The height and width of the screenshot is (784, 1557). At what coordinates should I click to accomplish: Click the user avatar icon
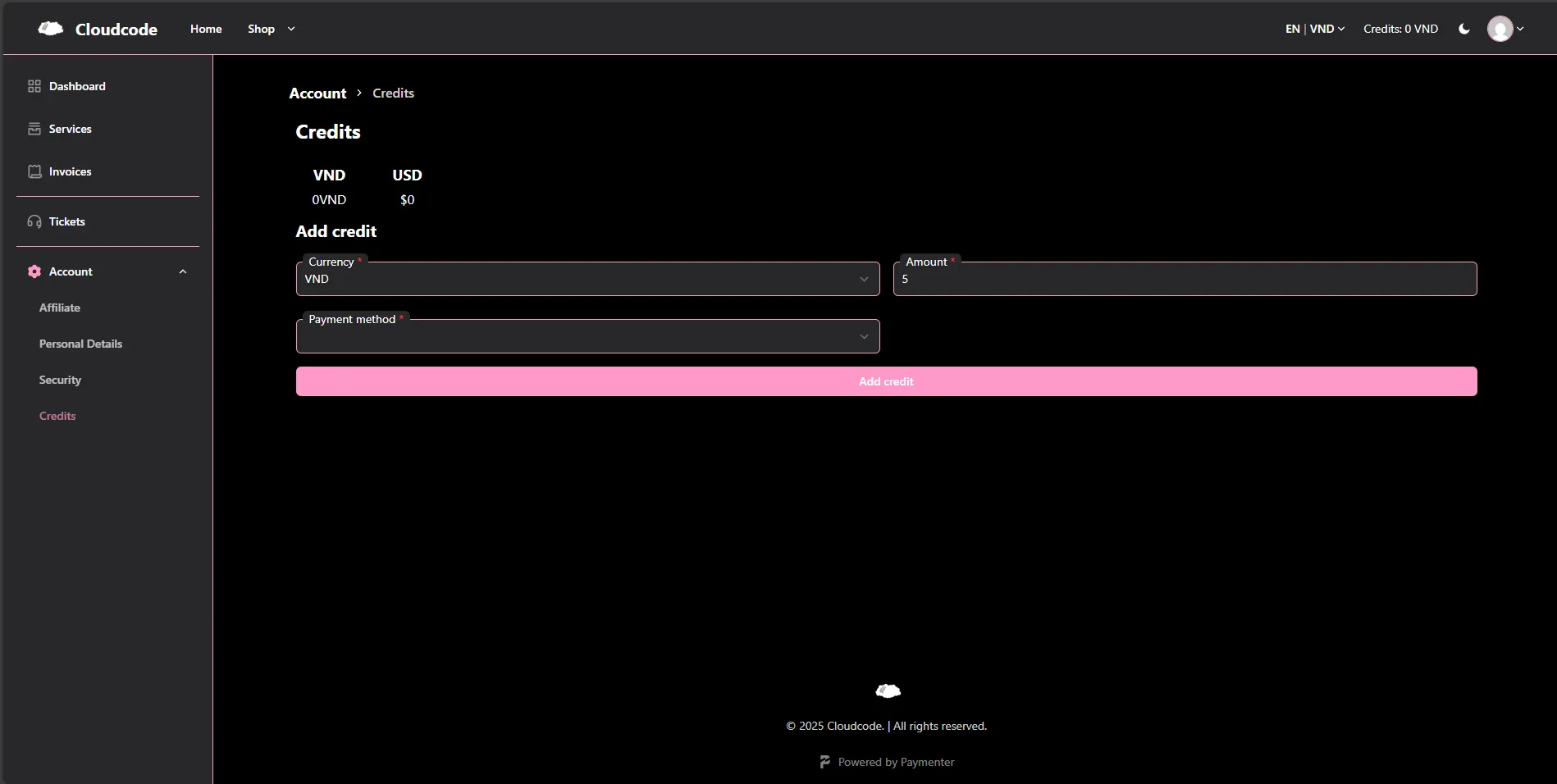point(1500,29)
